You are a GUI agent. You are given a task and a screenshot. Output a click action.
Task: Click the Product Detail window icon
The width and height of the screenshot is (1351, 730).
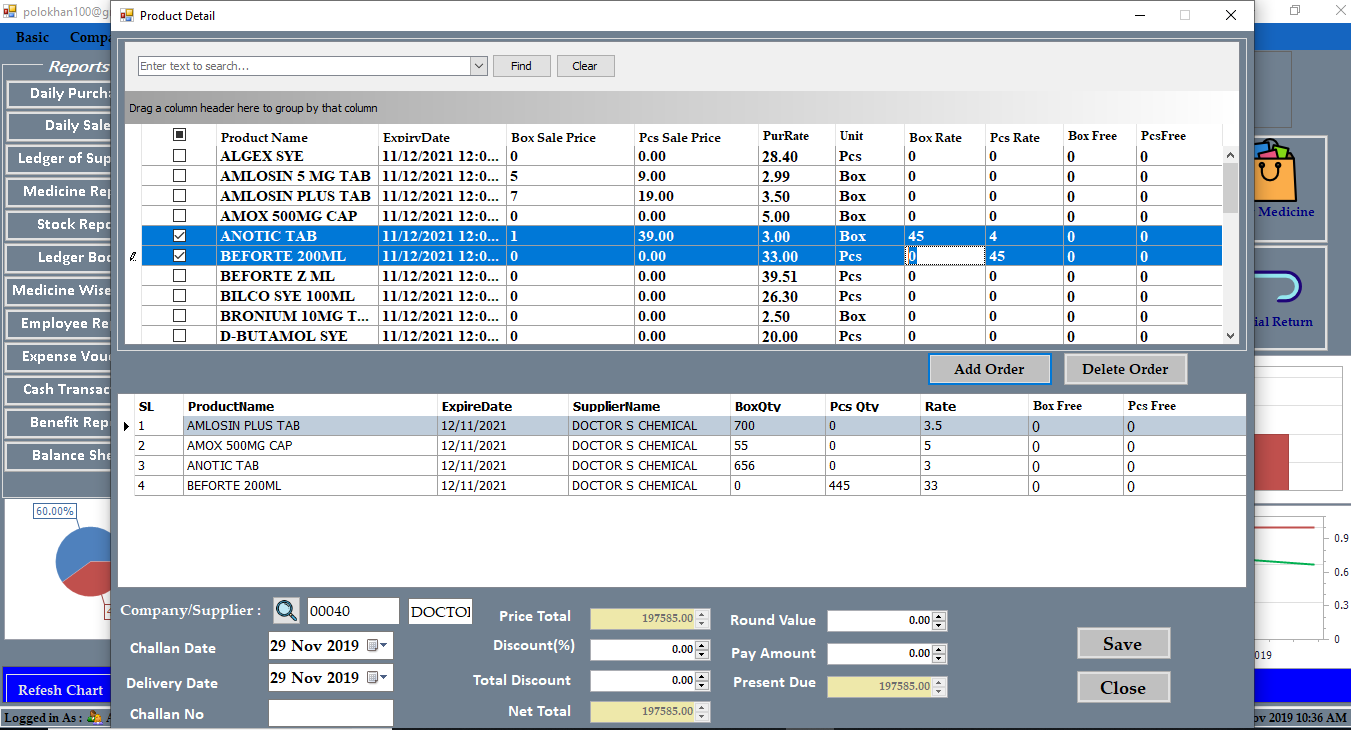(126, 15)
